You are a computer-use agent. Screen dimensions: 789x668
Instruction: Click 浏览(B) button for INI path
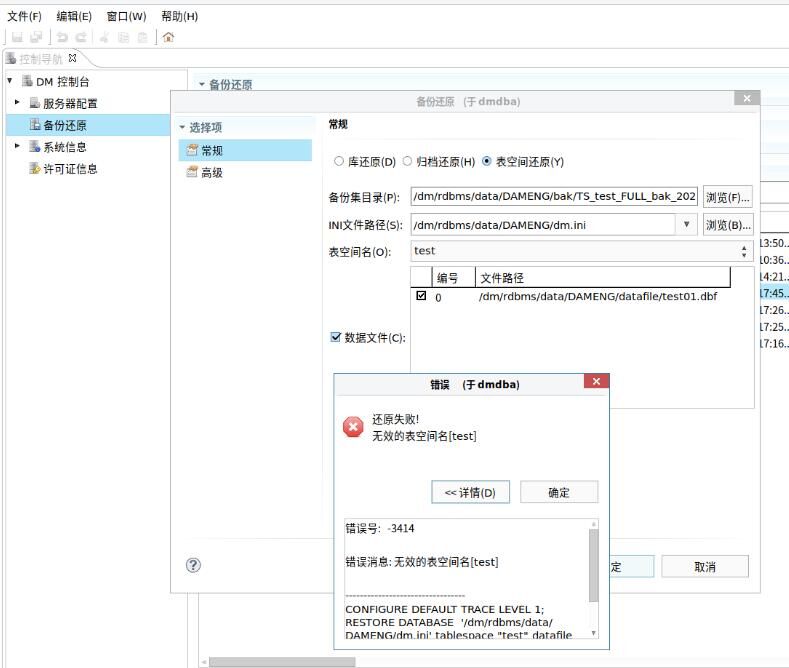click(x=728, y=225)
